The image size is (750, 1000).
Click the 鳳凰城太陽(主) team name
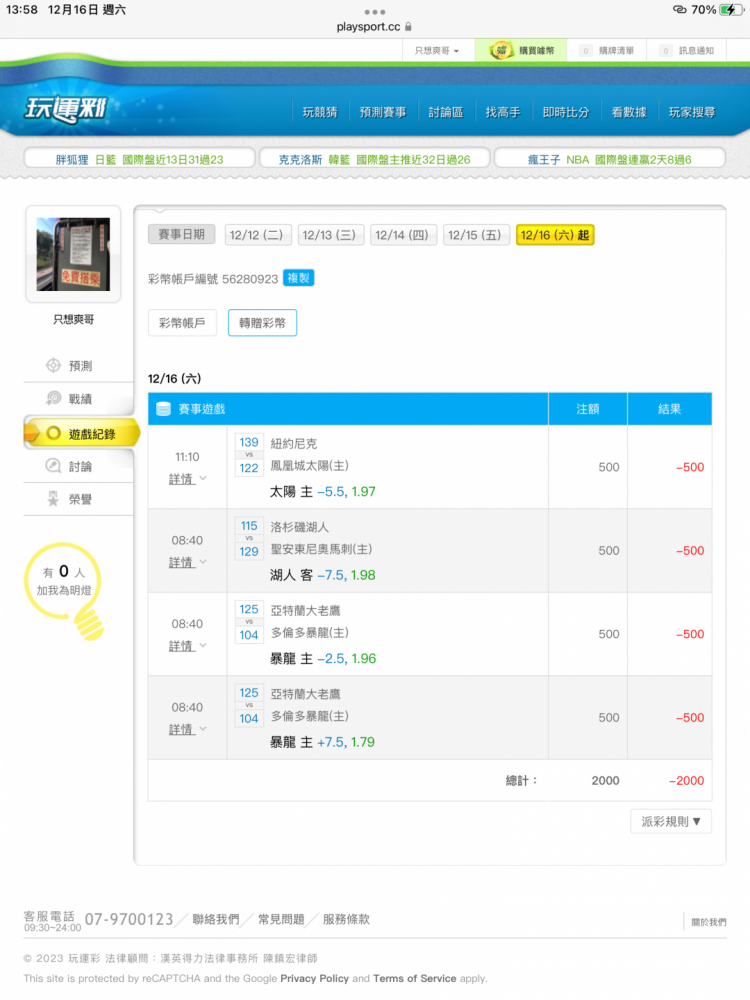[x=309, y=466]
